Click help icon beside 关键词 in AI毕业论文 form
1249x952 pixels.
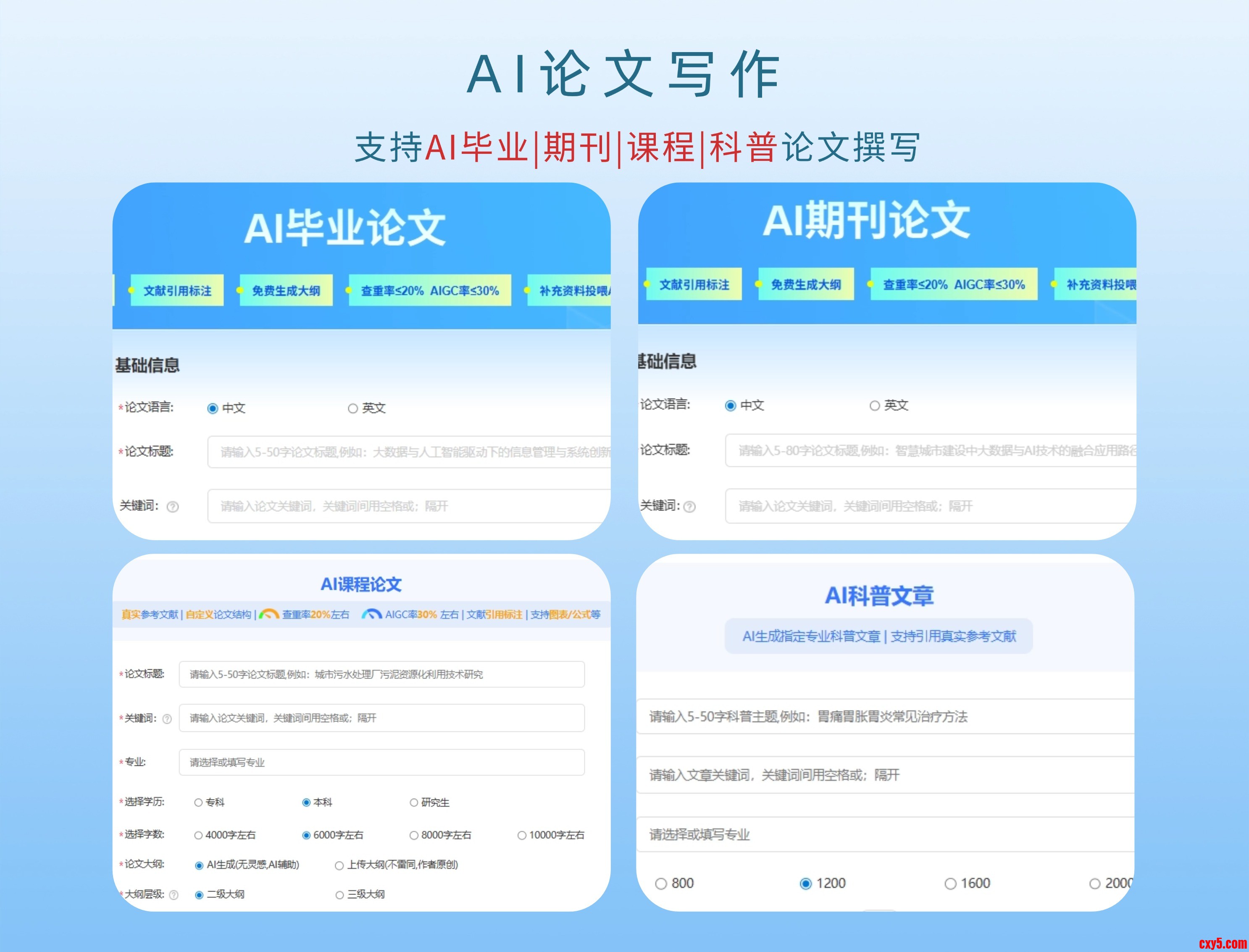pyautogui.click(x=173, y=507)
